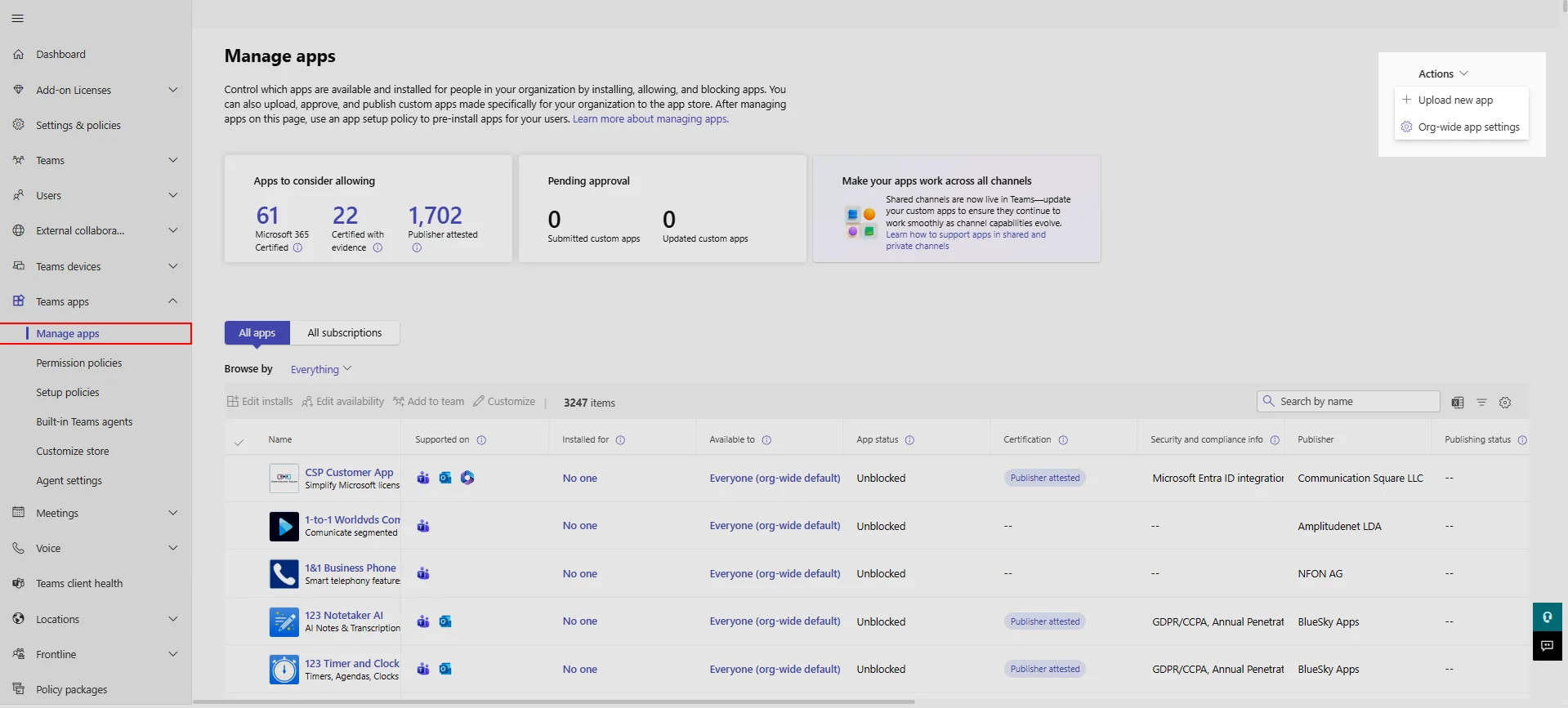
Task: Toggle the hamburger navigation menu
Action: coord(18,18)
